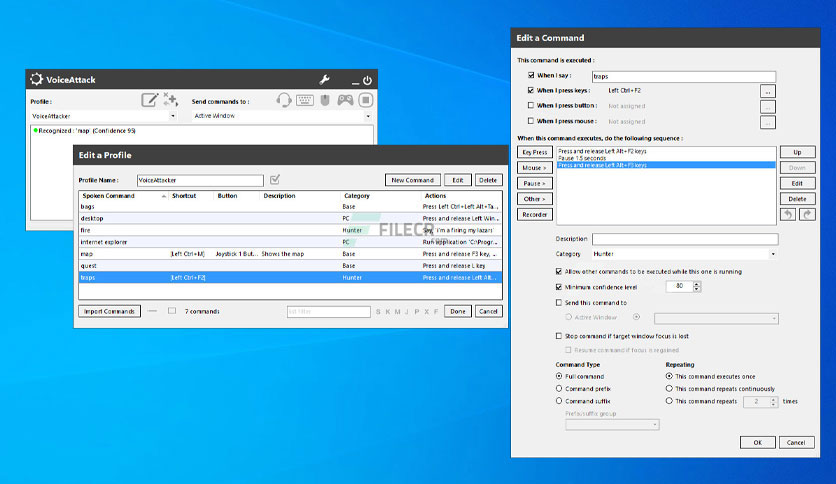Increase the minimum confidence level stepper

[x=697, y=284]
